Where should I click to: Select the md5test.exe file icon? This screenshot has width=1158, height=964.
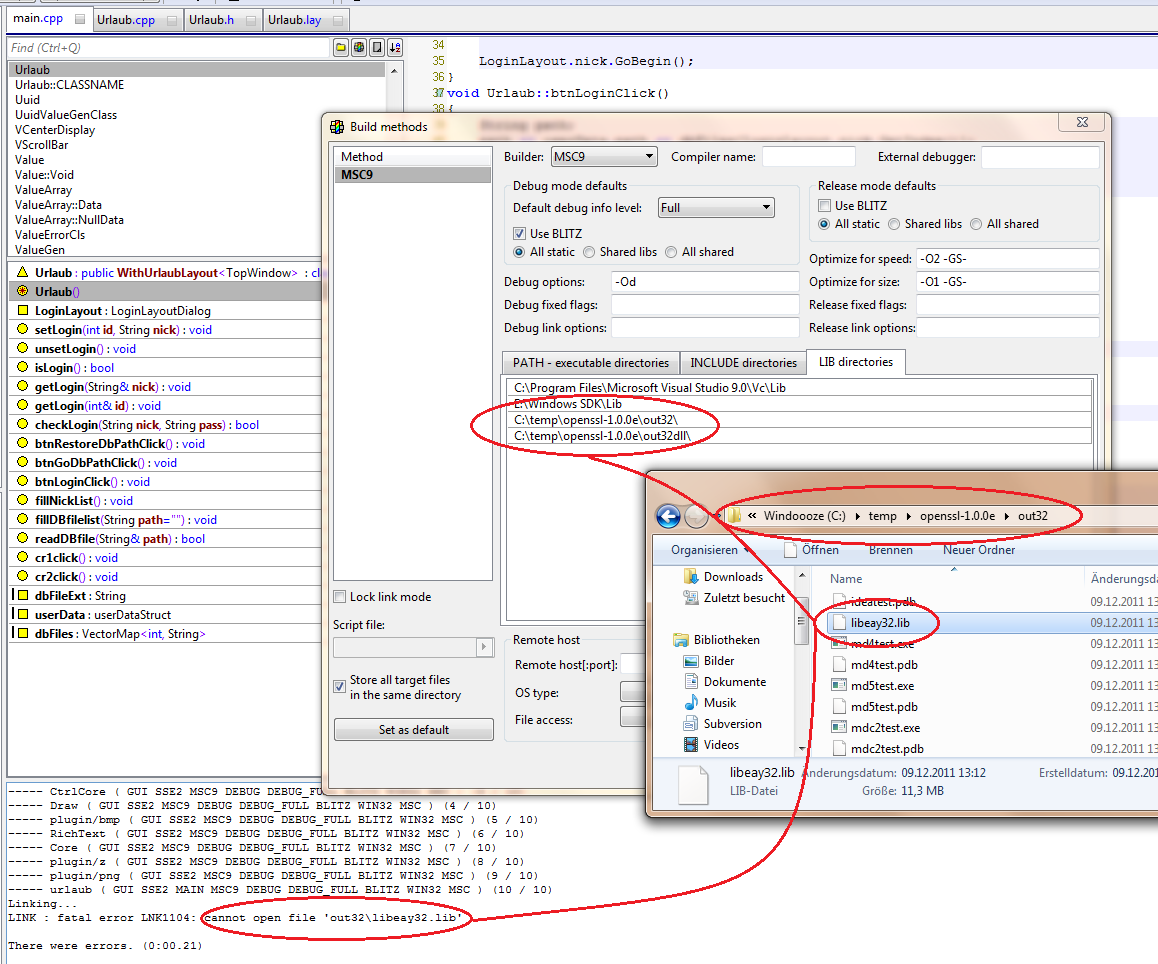[x=839, y=686]
